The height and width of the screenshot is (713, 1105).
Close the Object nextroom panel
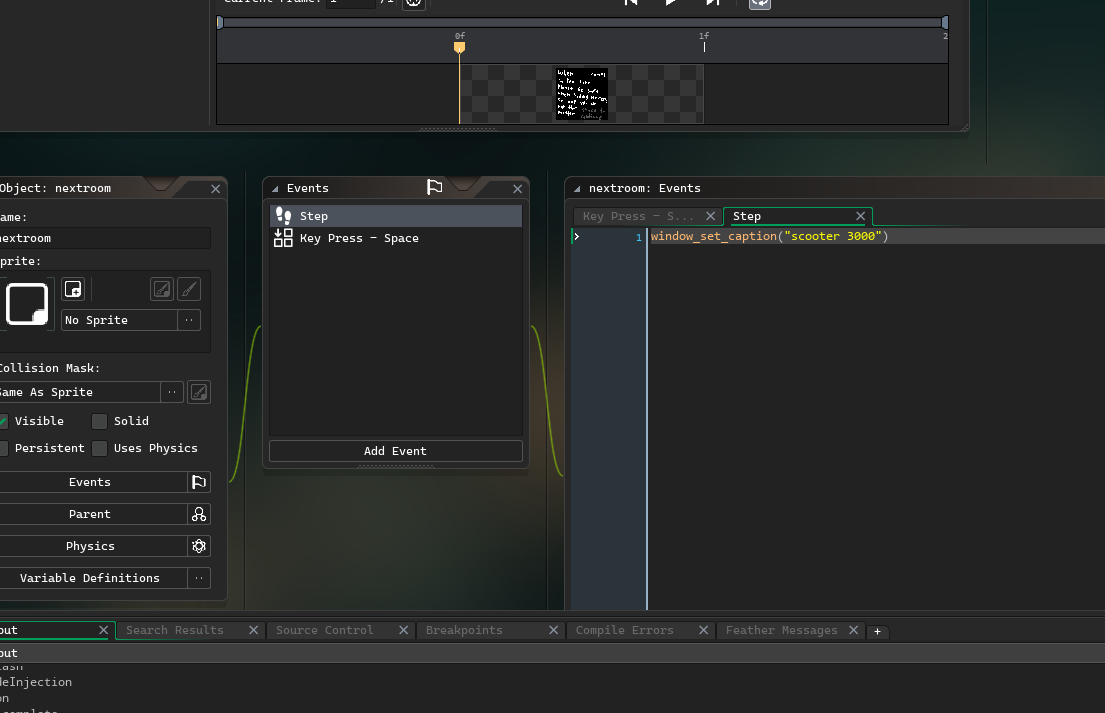pyautogui.click(x=216, y=189)
